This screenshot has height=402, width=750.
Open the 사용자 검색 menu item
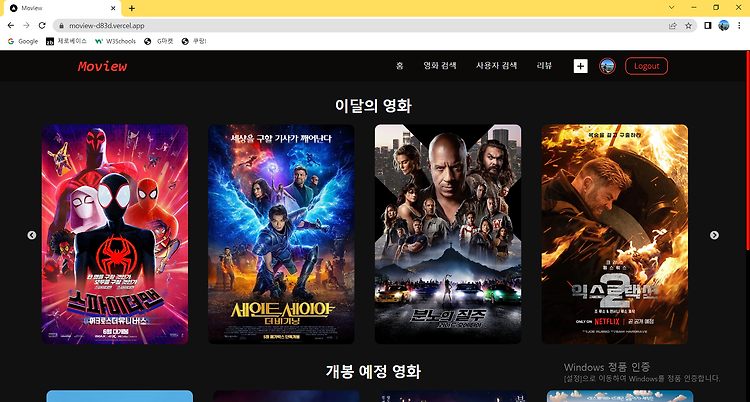coord(496,66)
